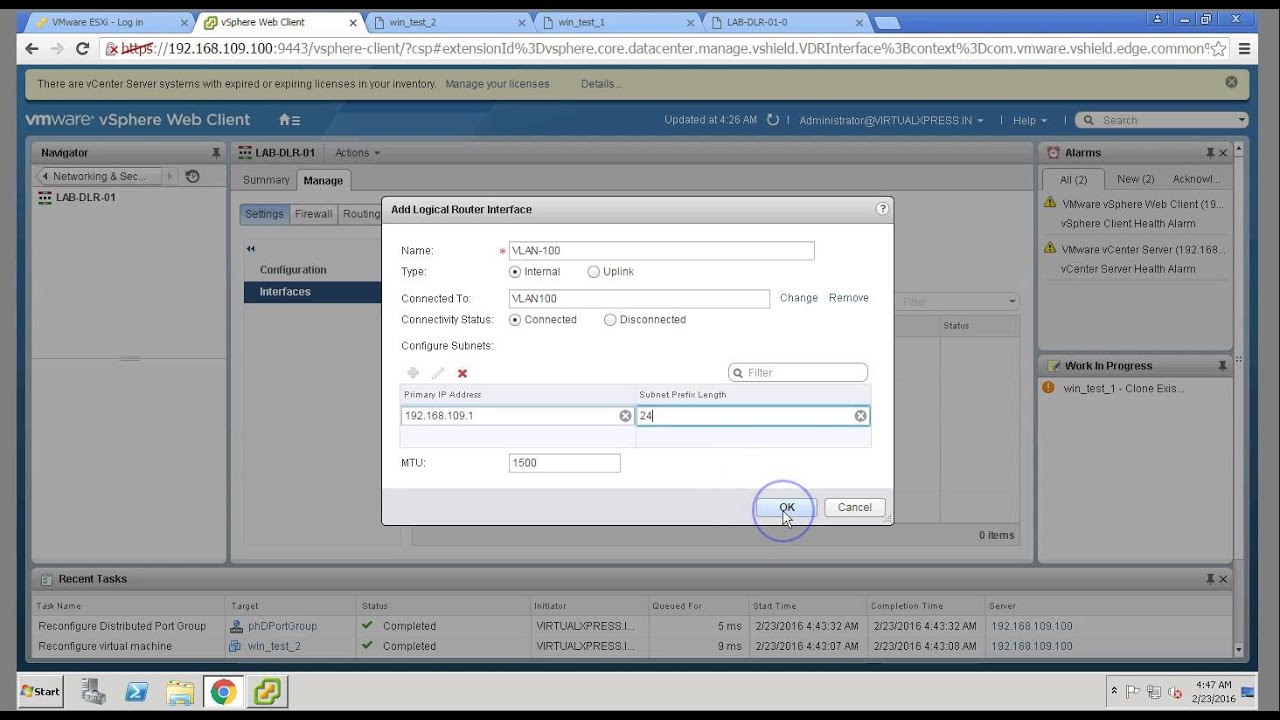The width and height of the screenshot is (1280, 720).
Task: Pin the Work In Progress panel
Action: [x=1222, y=366]
